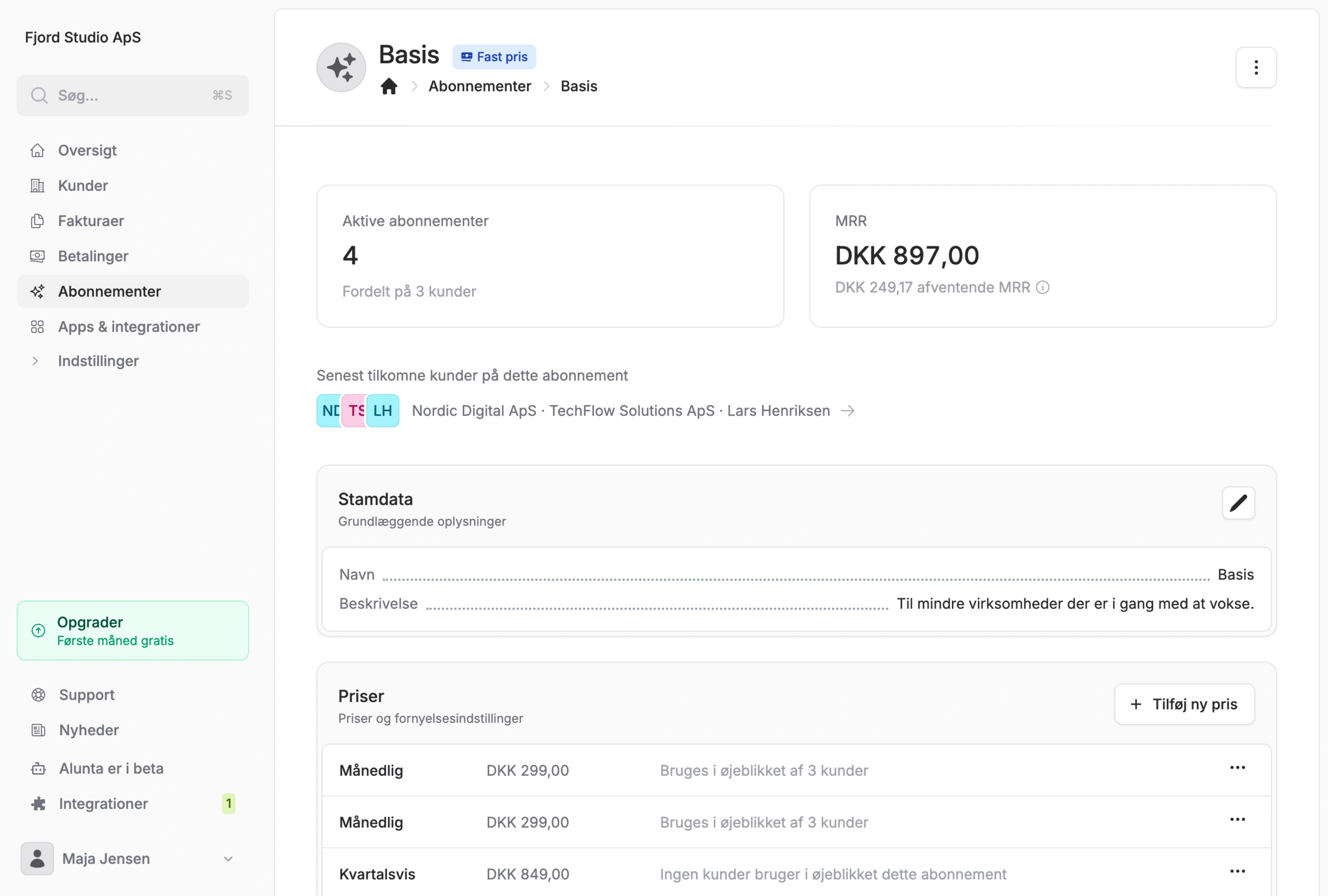
Task: Select Abonnementer in the sidebar
Action: [132, 291]
